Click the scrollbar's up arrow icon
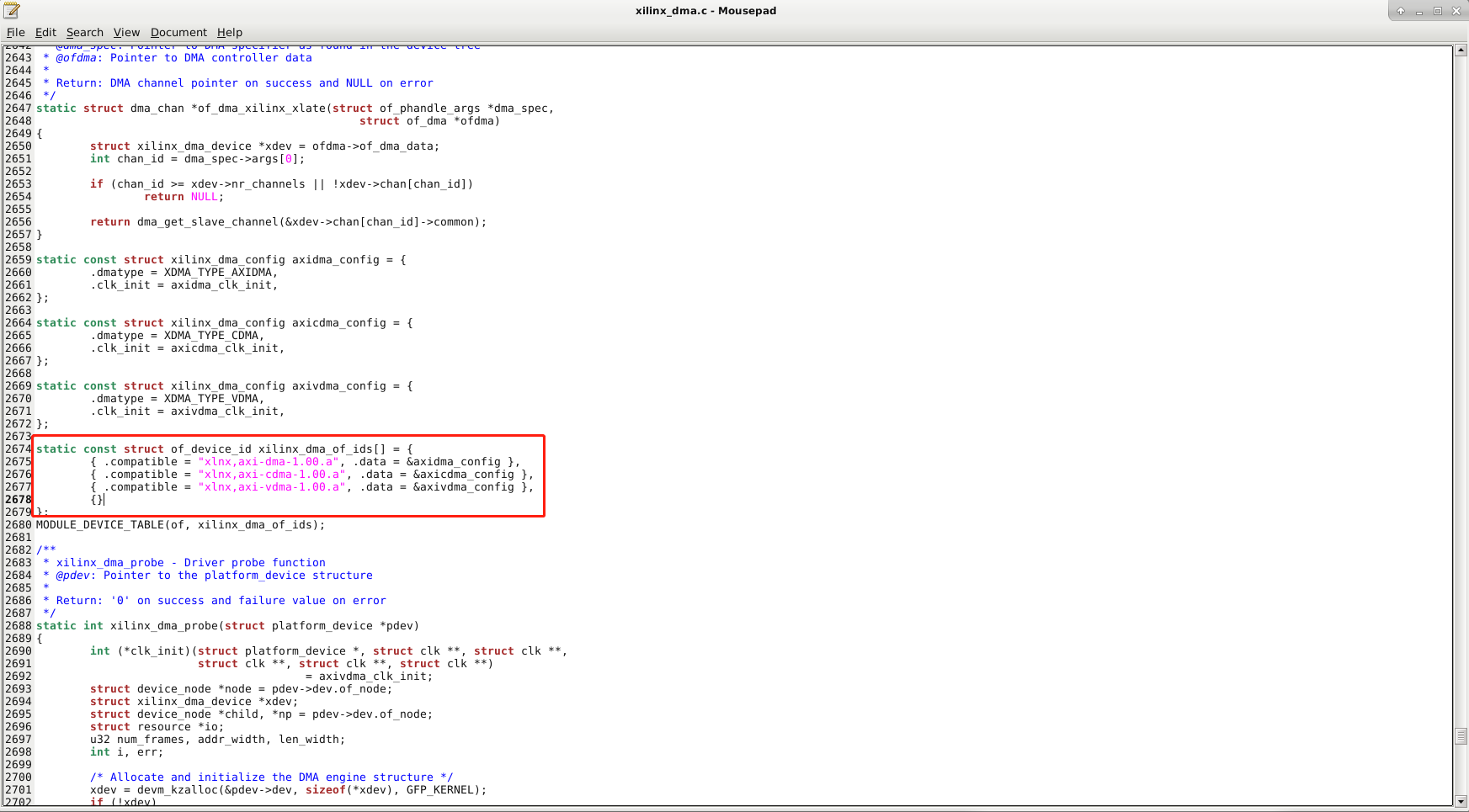The width and height of the screenshot is (1469, 812). (x=1459, y=50)
